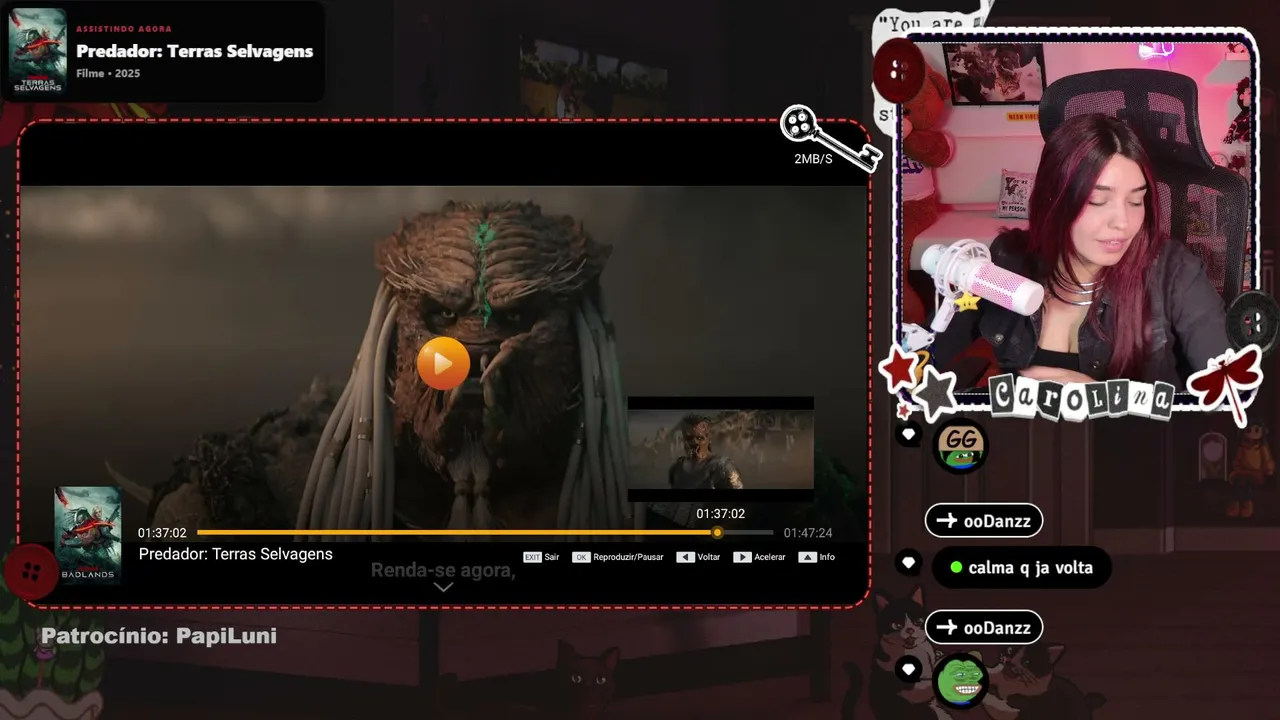Open the movie poster in the Assistindo Agora card
Image resolution: width=1280 pixels, height=720 pixels.
[37, 51]
